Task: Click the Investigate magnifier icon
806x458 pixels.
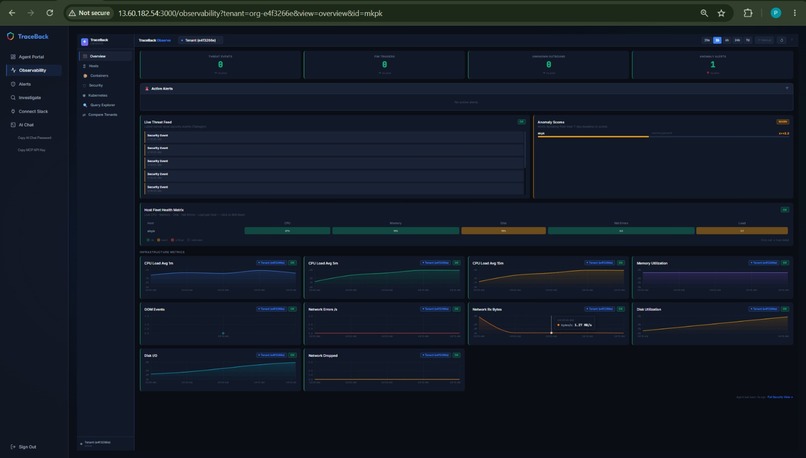Action: pyautogui.click(x=13, y=97)
